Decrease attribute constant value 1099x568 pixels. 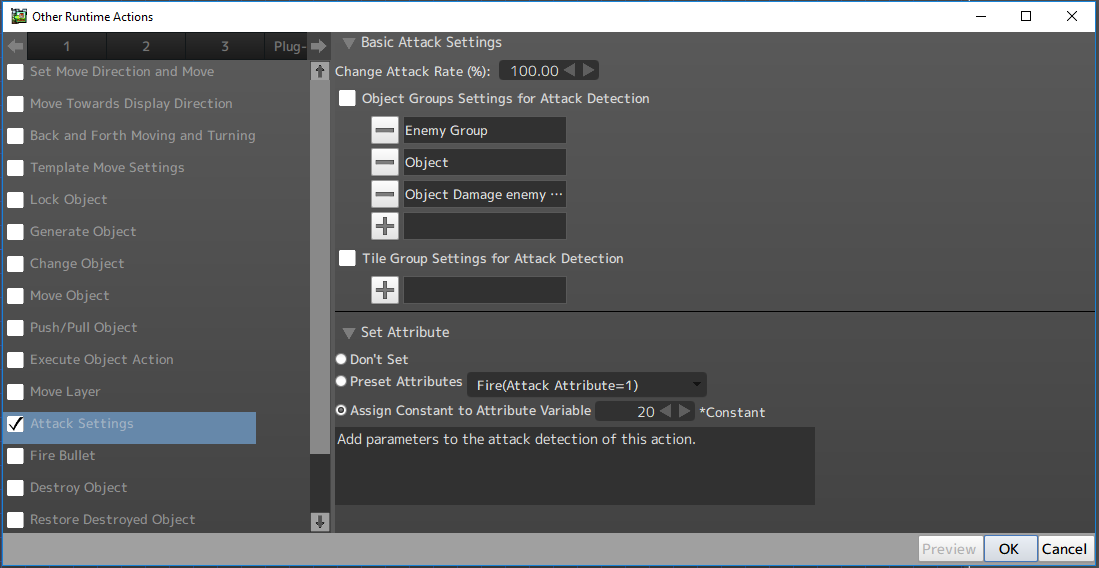point(666,411)
